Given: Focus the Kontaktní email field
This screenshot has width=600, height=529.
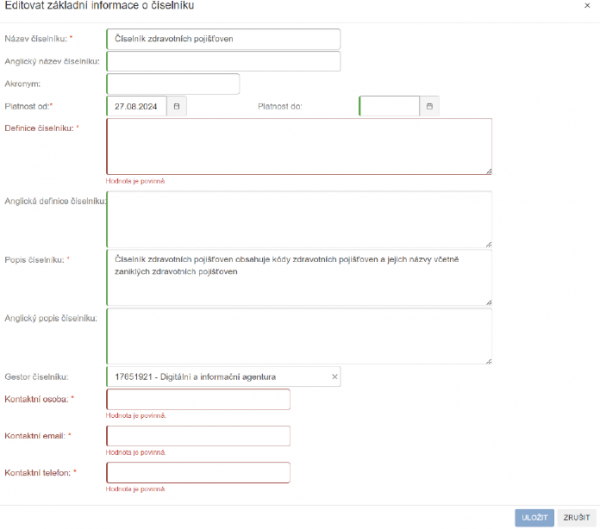Looking at the screenshot, I should [198, 436].
